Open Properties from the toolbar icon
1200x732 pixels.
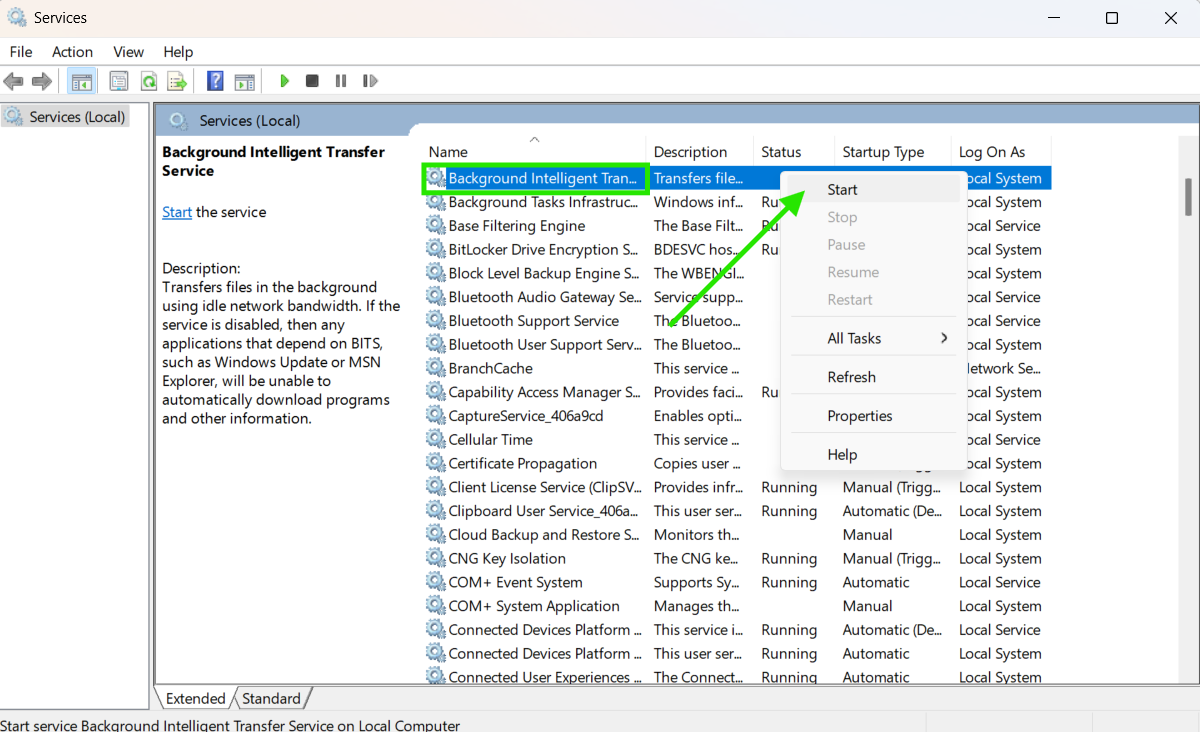click(119, 81)
